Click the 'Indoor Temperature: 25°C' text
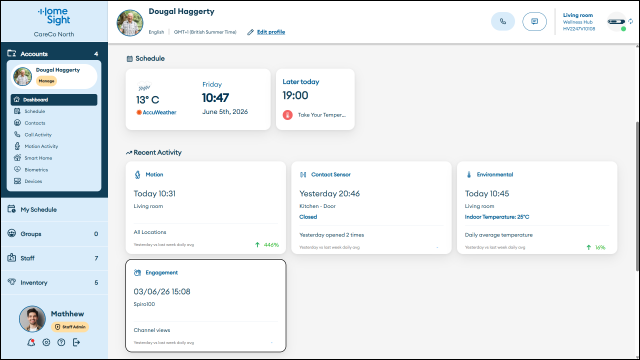The width and height of the screenshot is (640, 360). [x=497, y=217]
